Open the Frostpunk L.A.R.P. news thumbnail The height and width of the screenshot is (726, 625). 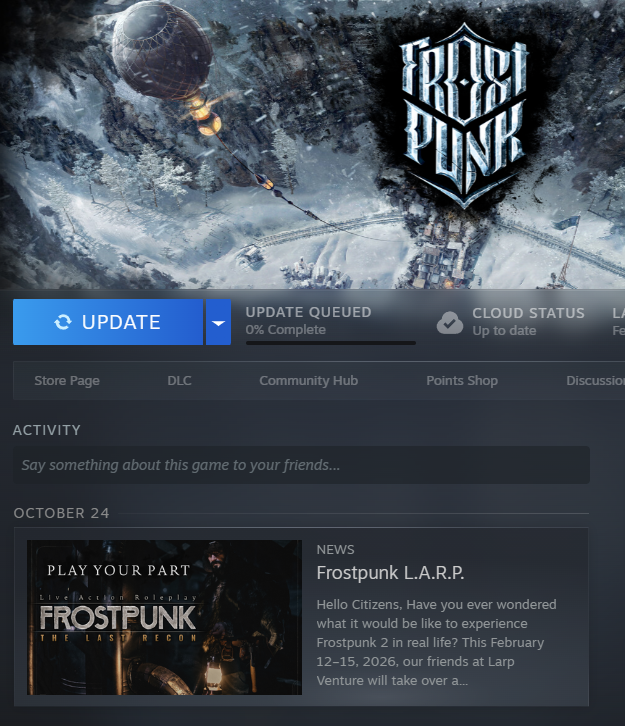coord(164,617)
